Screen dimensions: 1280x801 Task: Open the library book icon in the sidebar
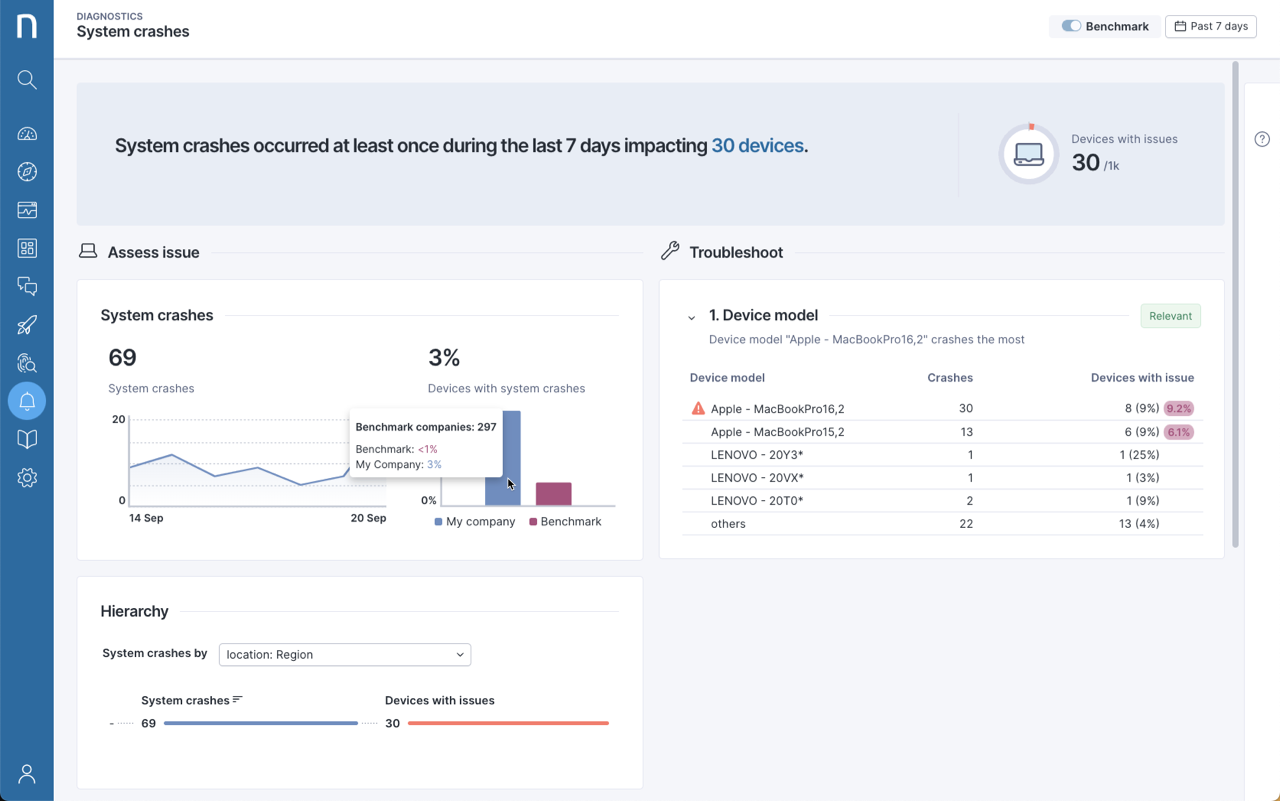pos(27,439)
